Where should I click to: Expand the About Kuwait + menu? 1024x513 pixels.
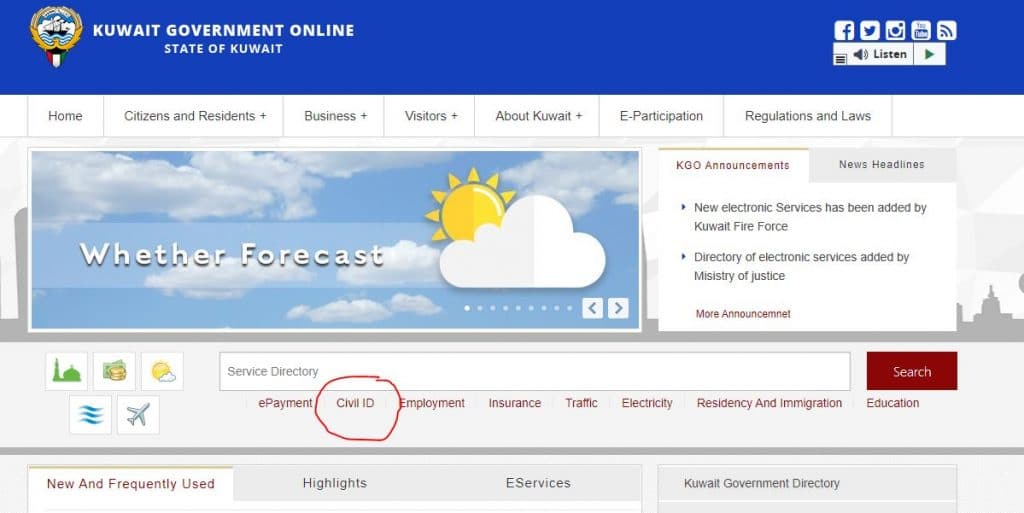[538, 116]
